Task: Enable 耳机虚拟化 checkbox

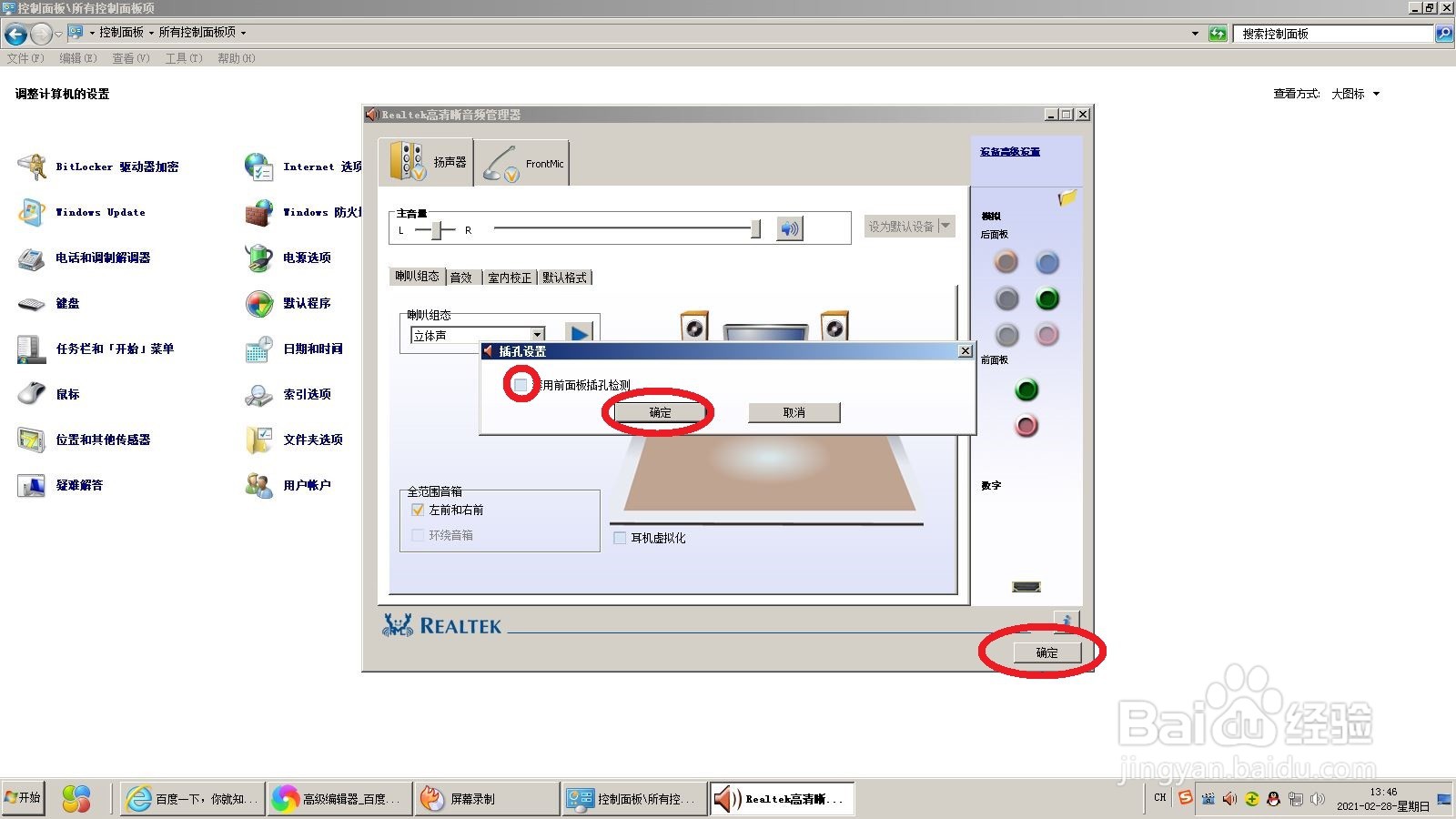Action: [x=620, y=538]
